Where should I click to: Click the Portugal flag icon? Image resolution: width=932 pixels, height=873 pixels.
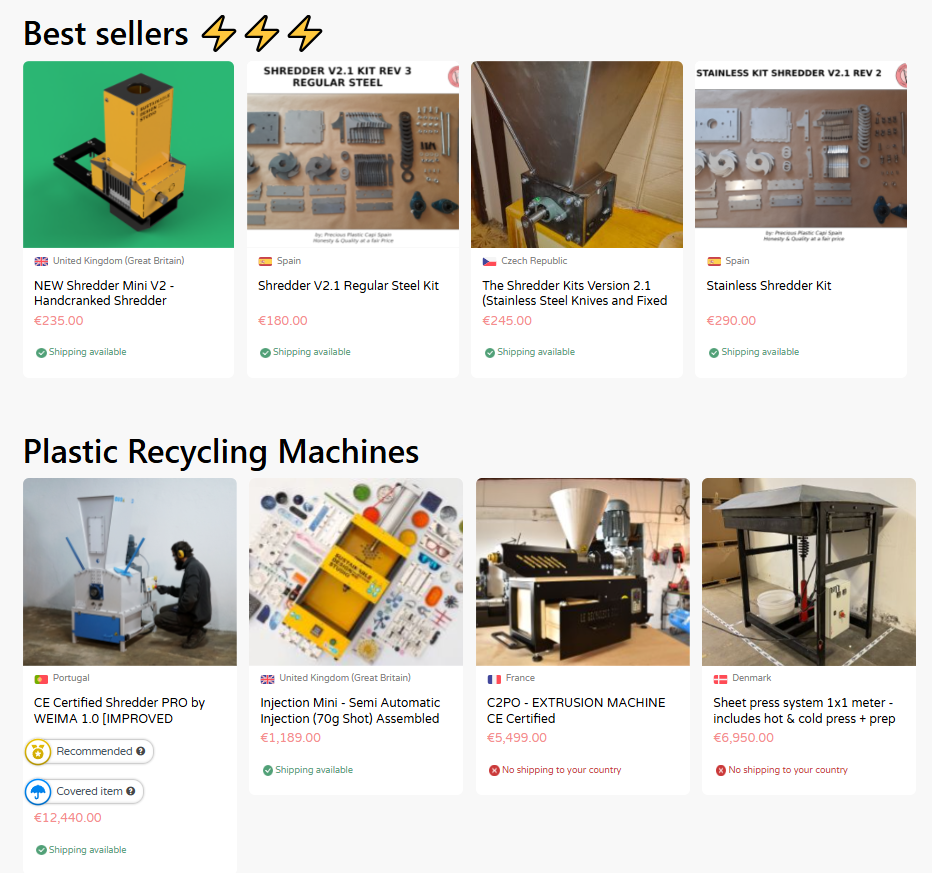coord(41,679)
